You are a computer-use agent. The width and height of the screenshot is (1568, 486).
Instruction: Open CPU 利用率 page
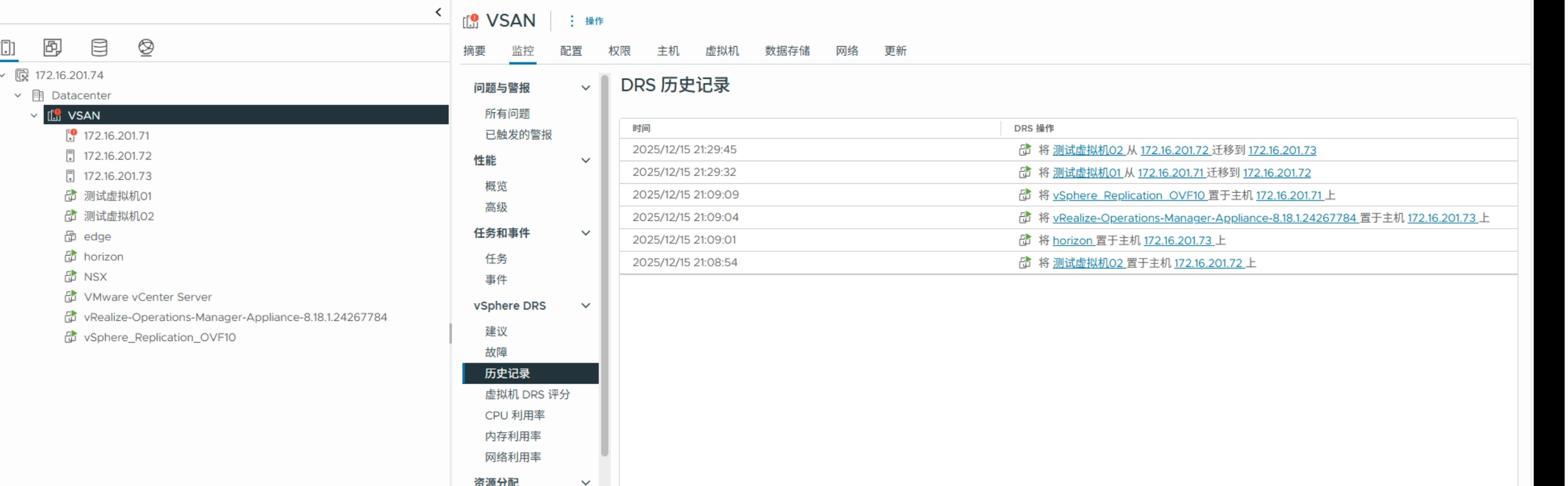[515, 415]
